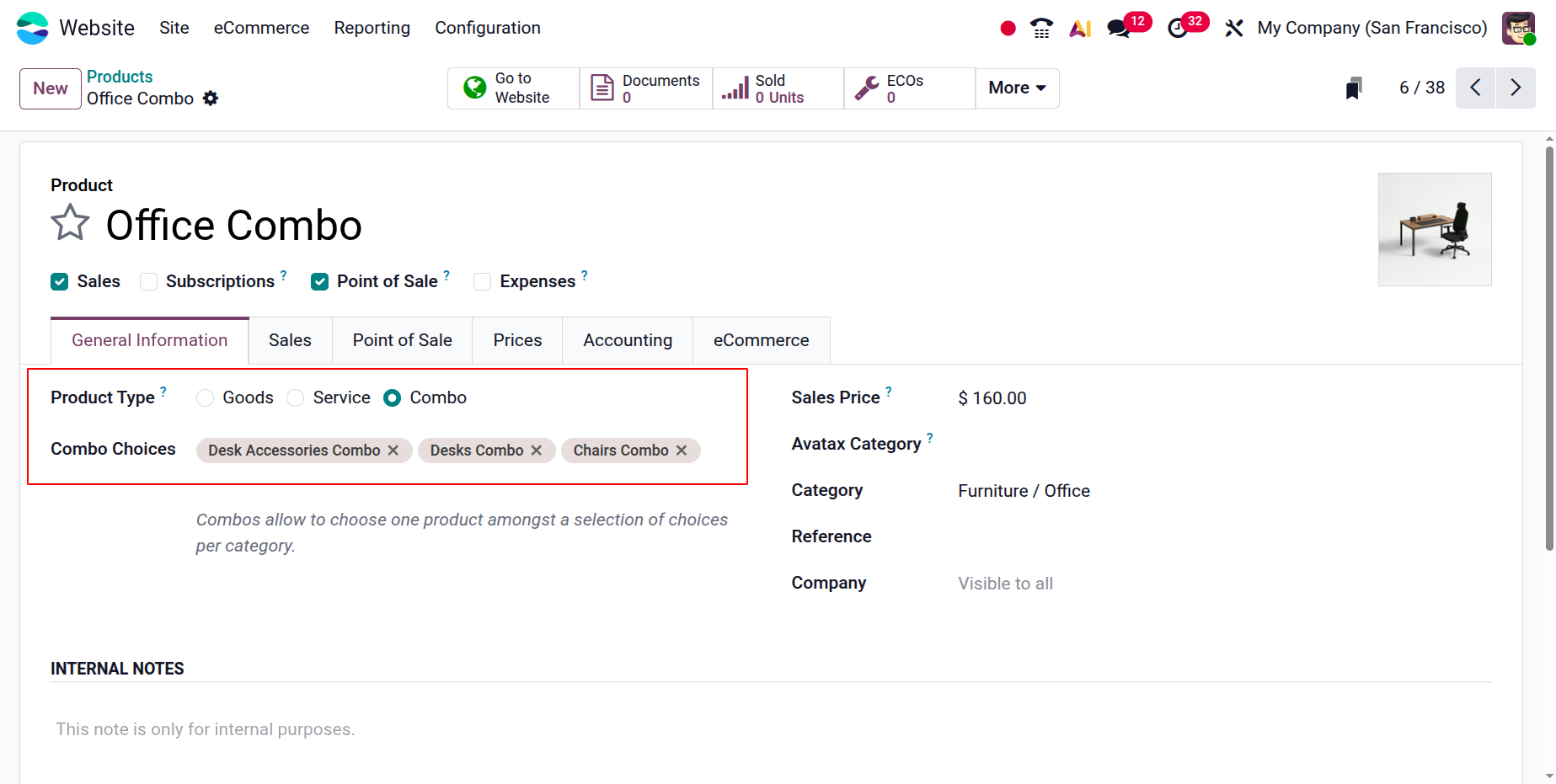Screen dimensions: 1556x784
Task: Open the conversations messages icon
Action: click(1119, 29)
